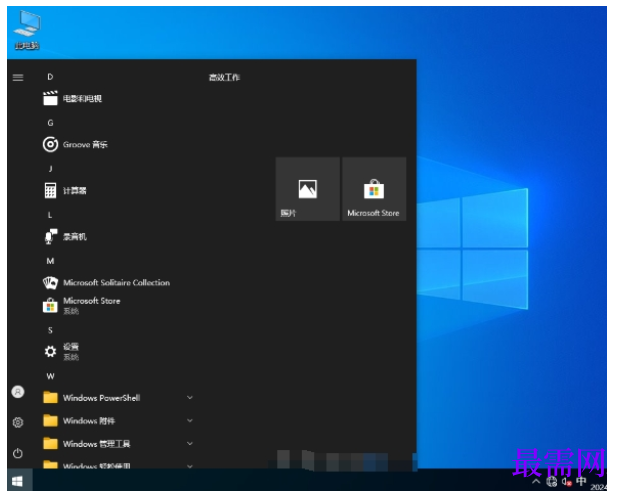
Task: Open the Voice Recorder app icon
Action: [x=50, y=236]
